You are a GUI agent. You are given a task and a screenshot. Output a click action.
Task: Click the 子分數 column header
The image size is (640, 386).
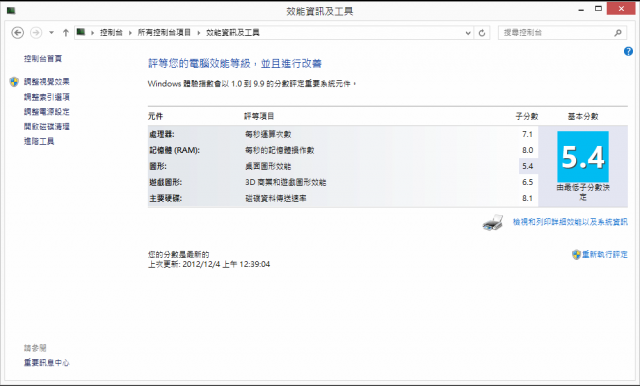(x=527, y=116)
